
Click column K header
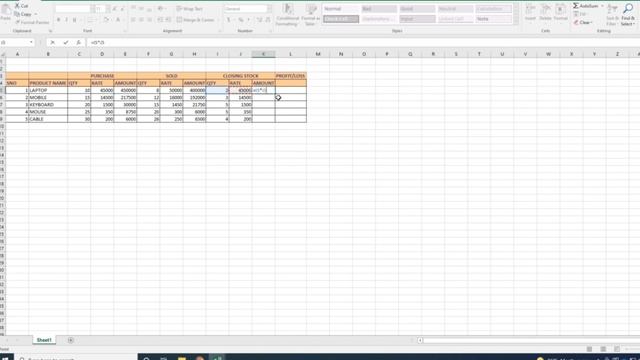tap(263, 54)
